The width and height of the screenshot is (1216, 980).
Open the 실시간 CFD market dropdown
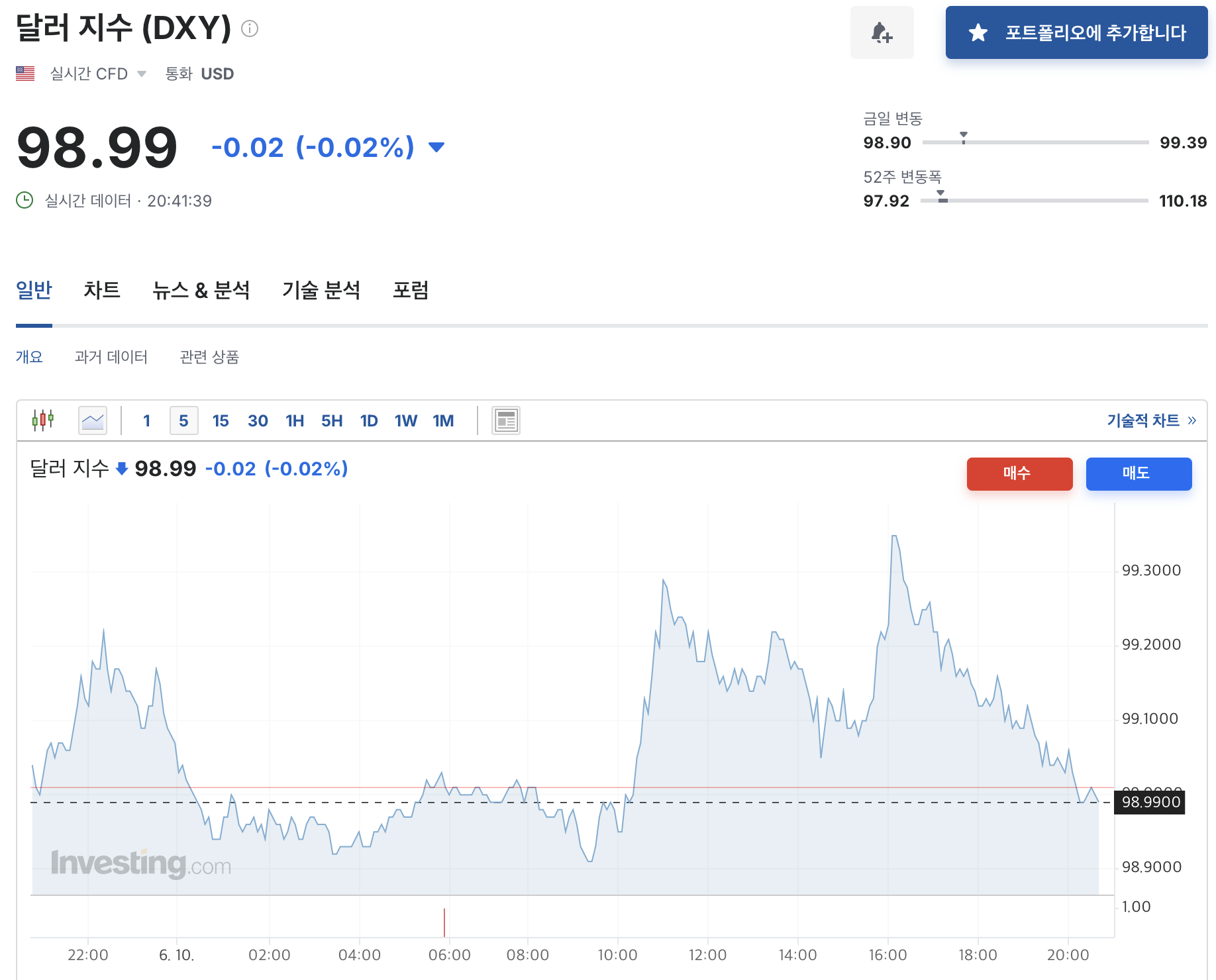98,73
